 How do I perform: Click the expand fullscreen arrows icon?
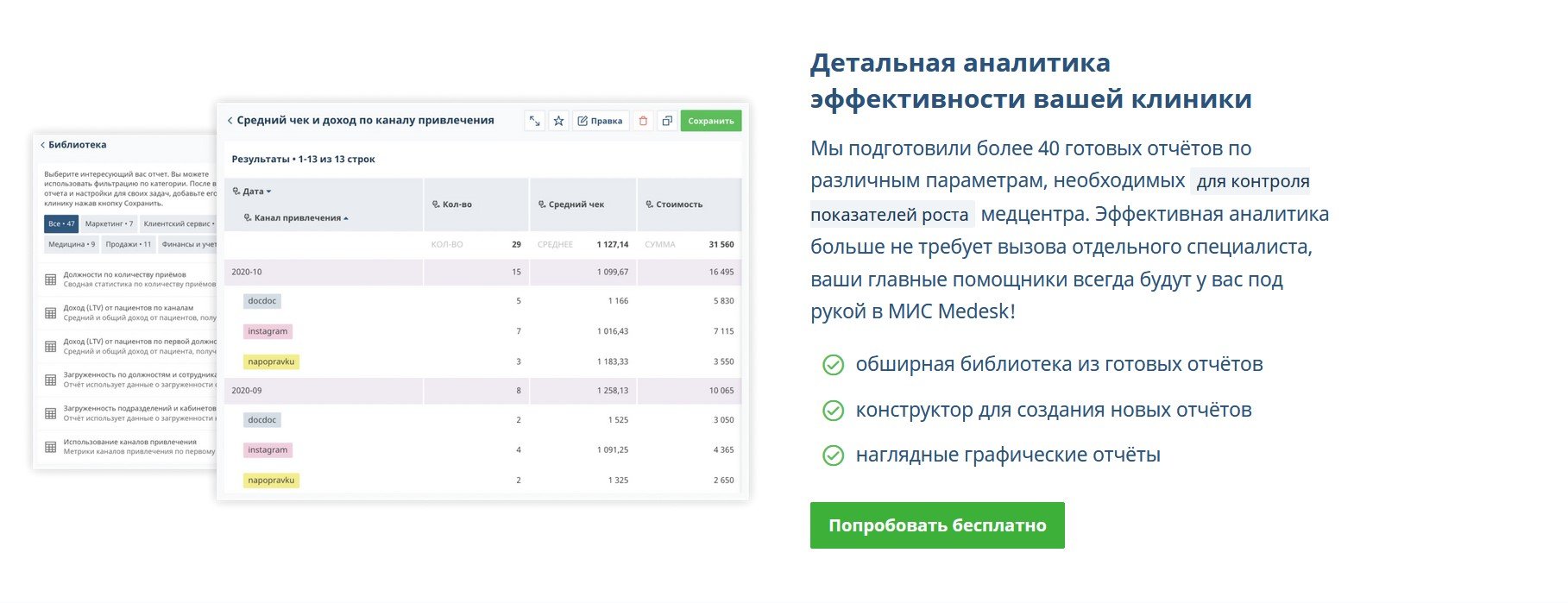(x=535, y=122)
